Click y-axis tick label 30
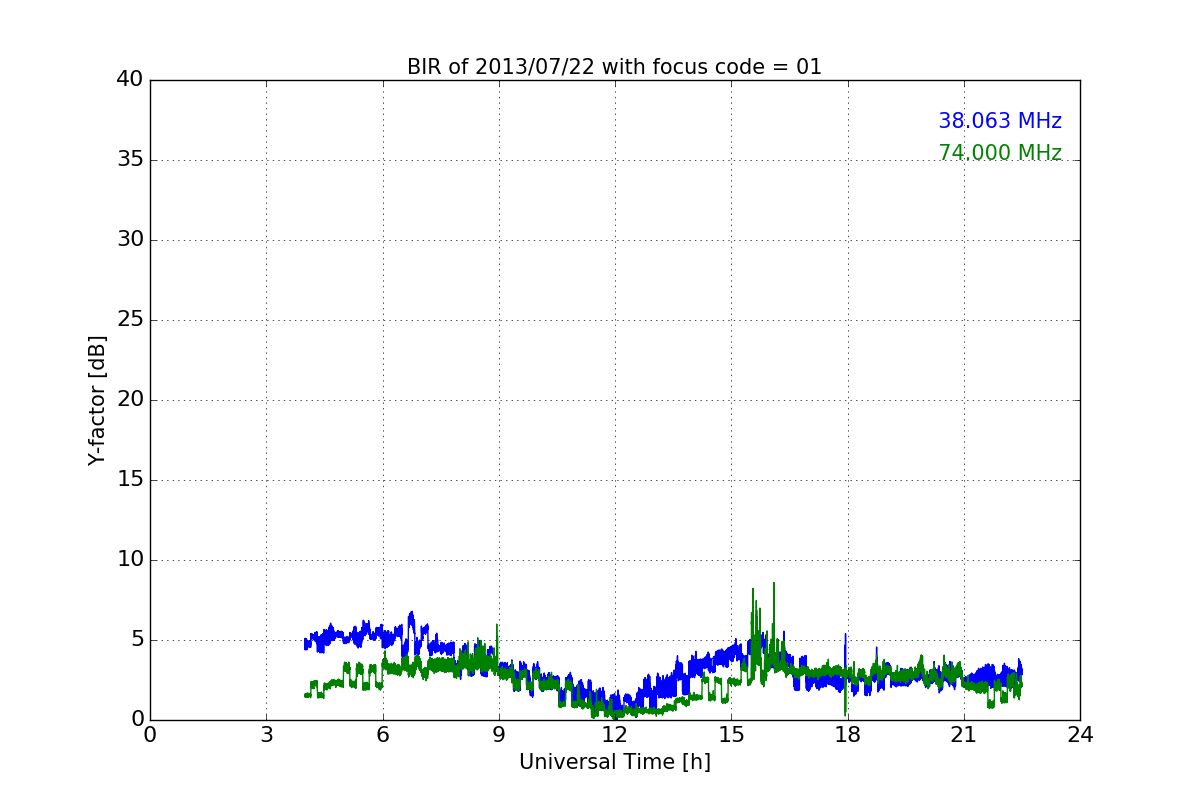The image size is (1200, 800). [x=130, y=240]
